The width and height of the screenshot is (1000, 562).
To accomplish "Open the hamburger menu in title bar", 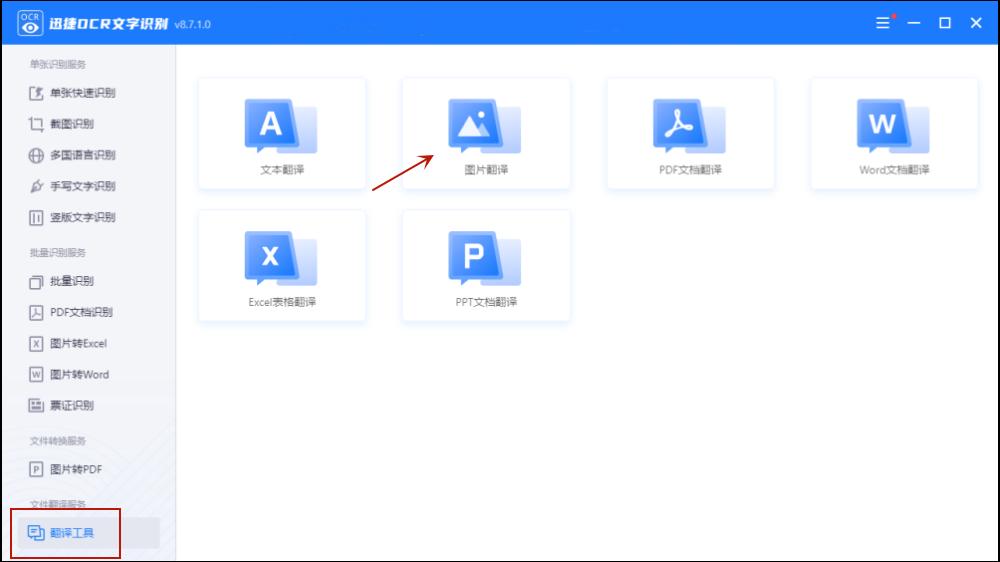I will point(883,23).
